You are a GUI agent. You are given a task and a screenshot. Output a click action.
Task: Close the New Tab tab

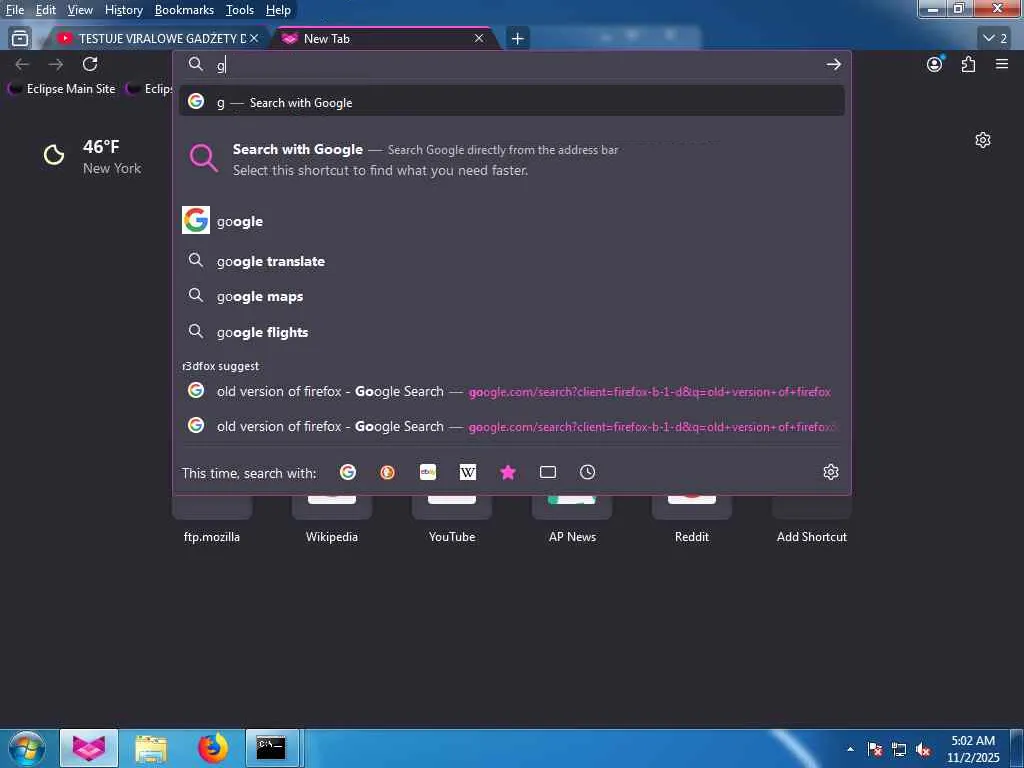tap(479, 39)
